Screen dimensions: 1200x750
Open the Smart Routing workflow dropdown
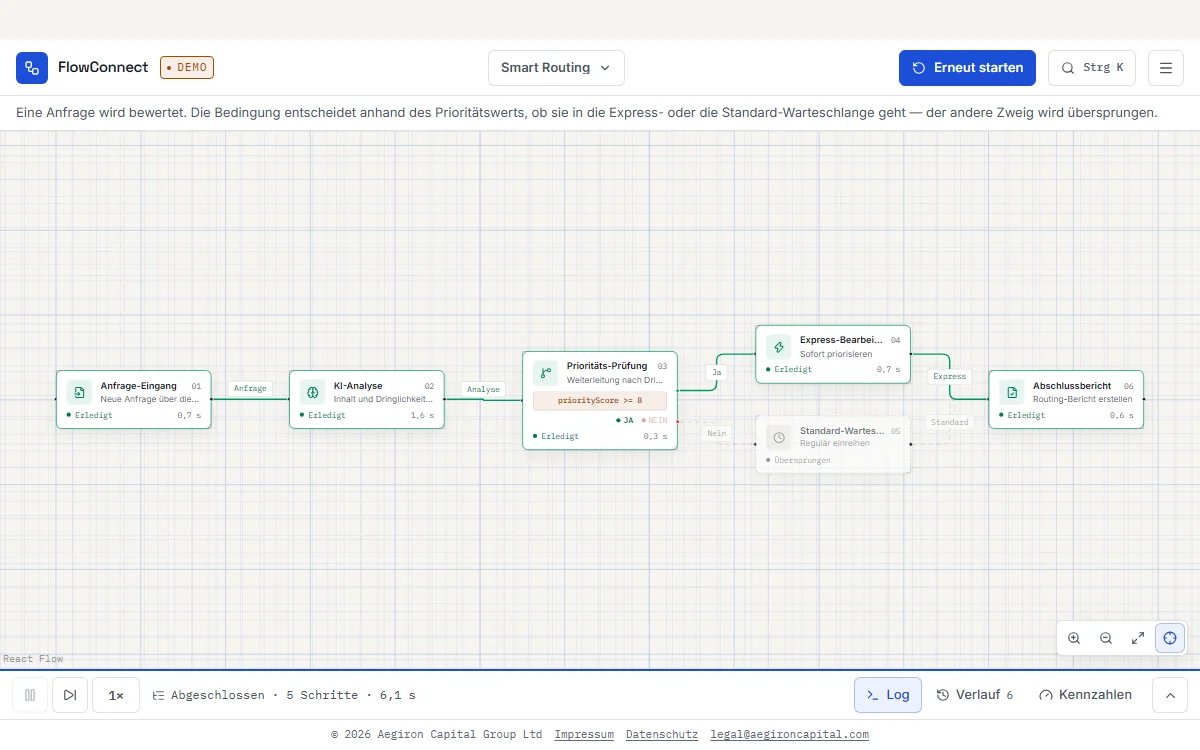pyautogui.click(x=556, y=68)
